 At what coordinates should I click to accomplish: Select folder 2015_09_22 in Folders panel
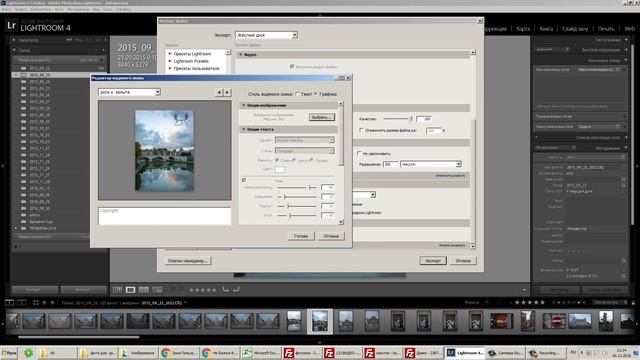[40, 68]
